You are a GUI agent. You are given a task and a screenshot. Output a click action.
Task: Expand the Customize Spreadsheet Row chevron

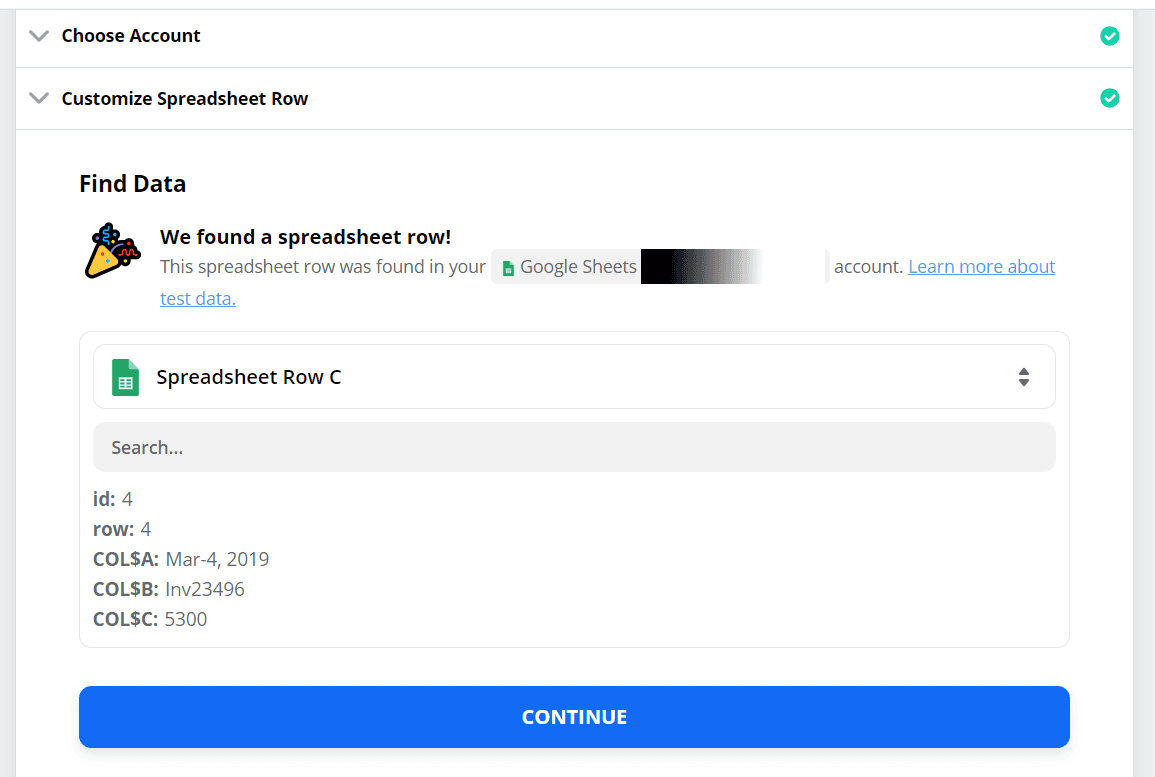pos(39,98)
